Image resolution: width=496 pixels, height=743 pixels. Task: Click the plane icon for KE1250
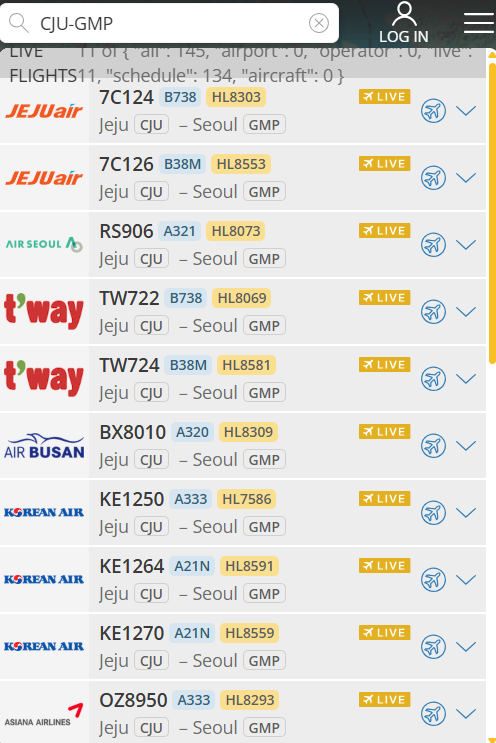[433, 513]
